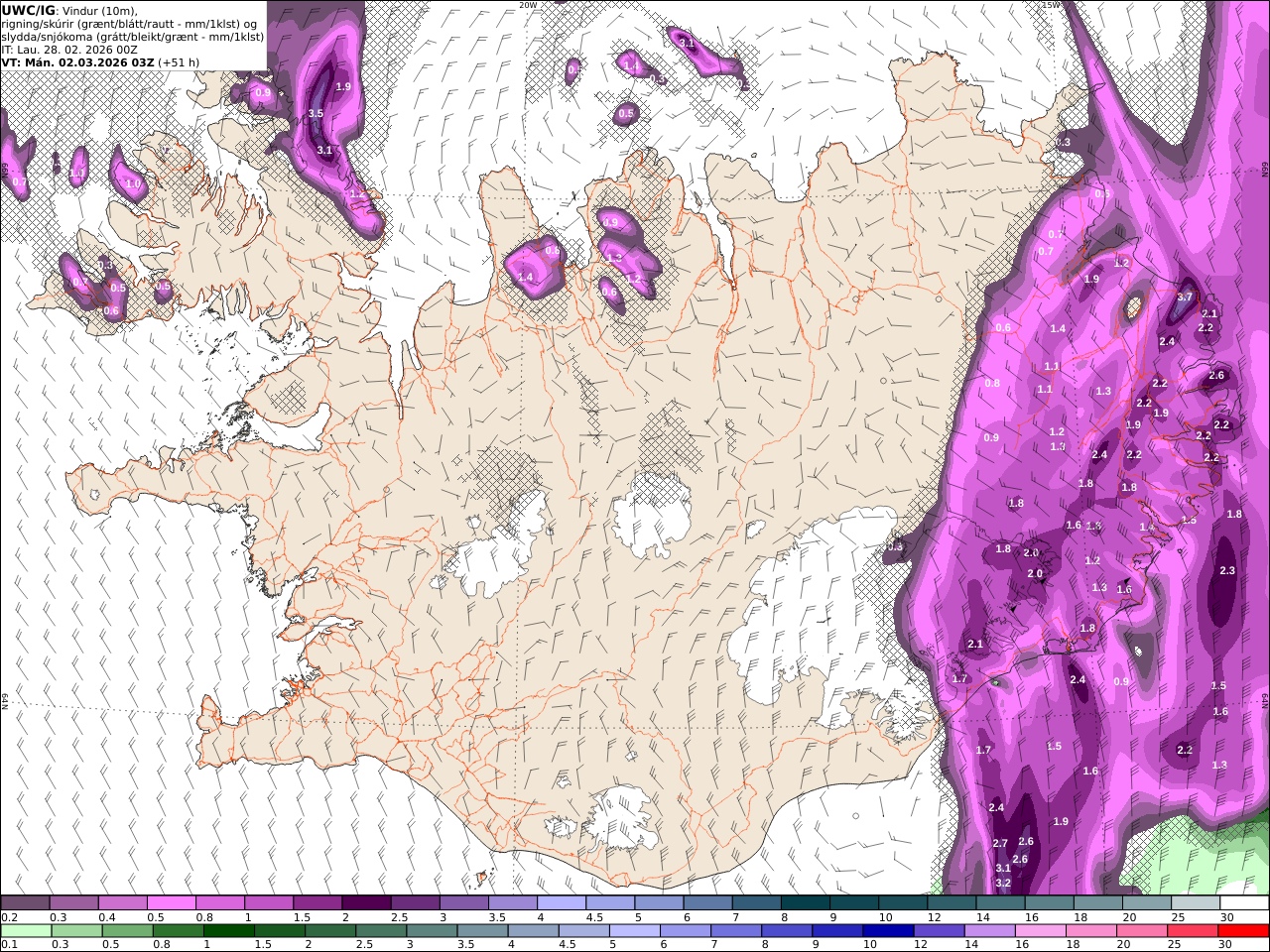Click the '3.5' snowfall value on the map
This screenshot has width=1270, height=952.
click(317, 114)
